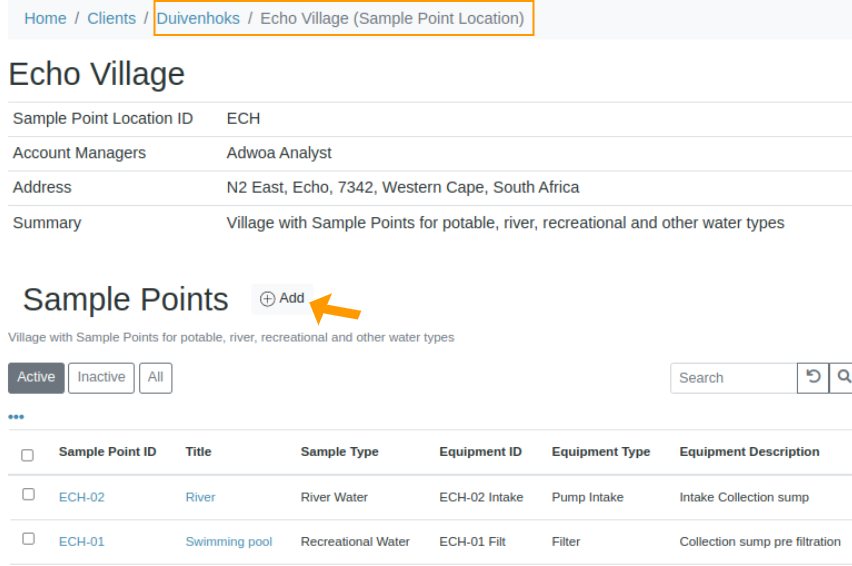Check the ECH-01 row checkbox

click(x=28, y=538)
